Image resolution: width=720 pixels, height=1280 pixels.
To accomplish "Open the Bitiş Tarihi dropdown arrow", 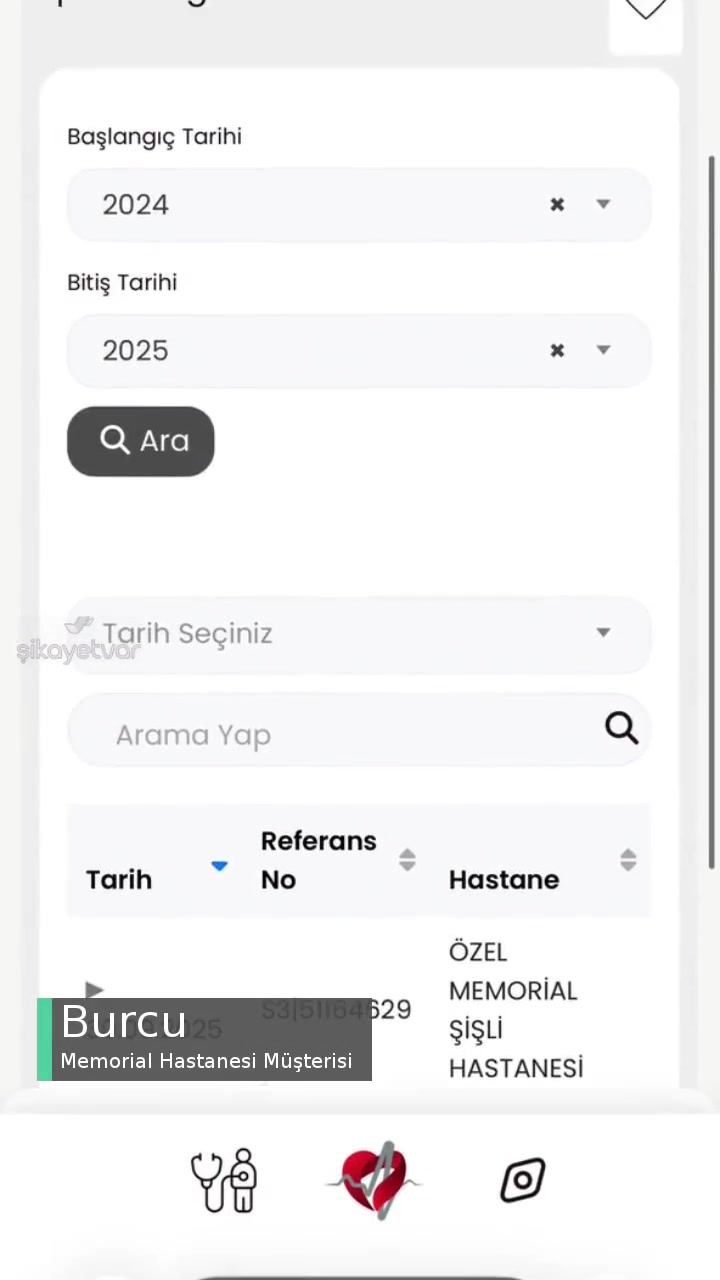I will point(603,350).
